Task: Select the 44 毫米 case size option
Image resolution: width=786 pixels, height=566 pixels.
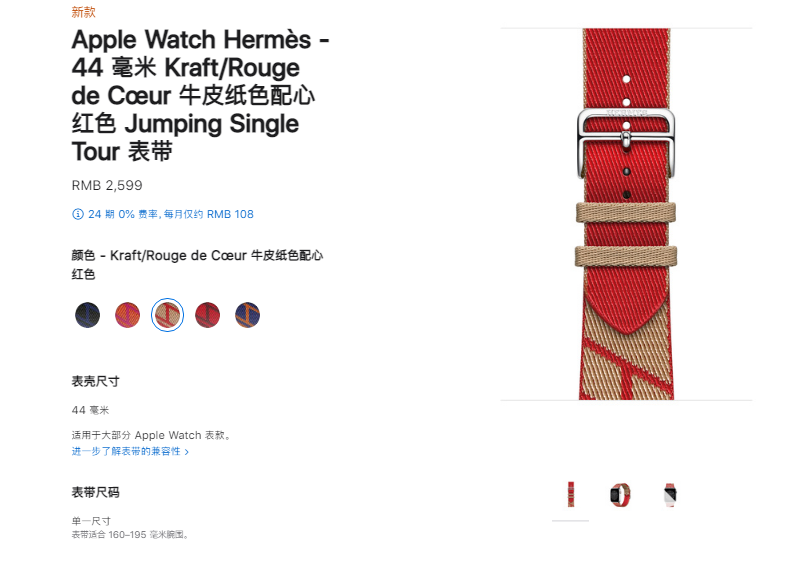Action: (90, 410)
